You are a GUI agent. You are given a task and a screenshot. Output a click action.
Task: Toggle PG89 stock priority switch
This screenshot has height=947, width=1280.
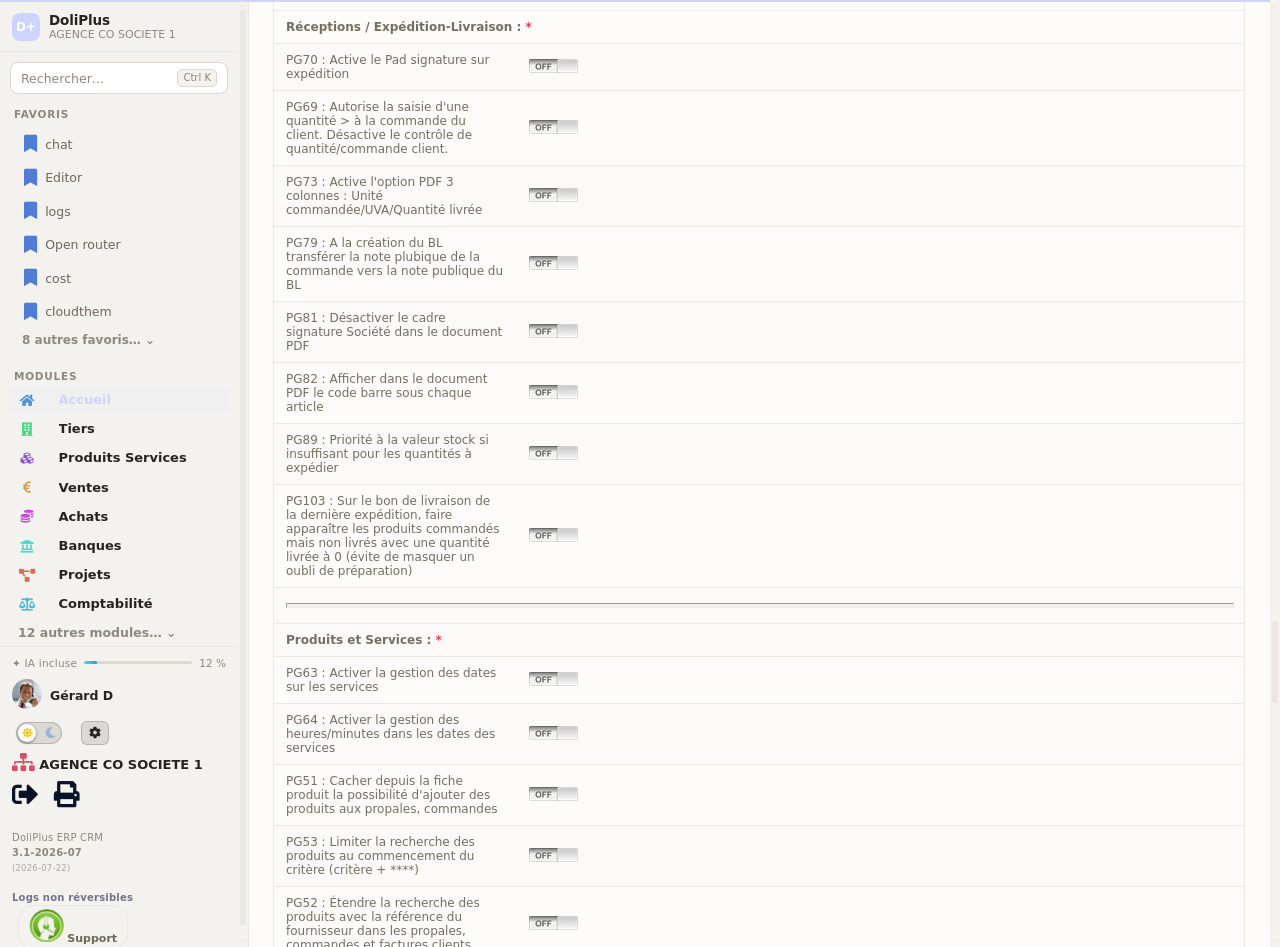(x=553, y=453)
